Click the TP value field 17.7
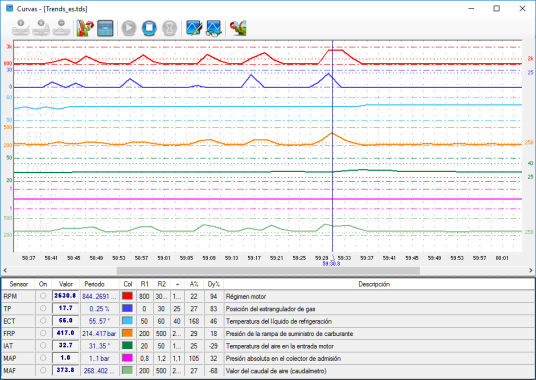Screen dimensions: 536x380 tap(65, 308)
